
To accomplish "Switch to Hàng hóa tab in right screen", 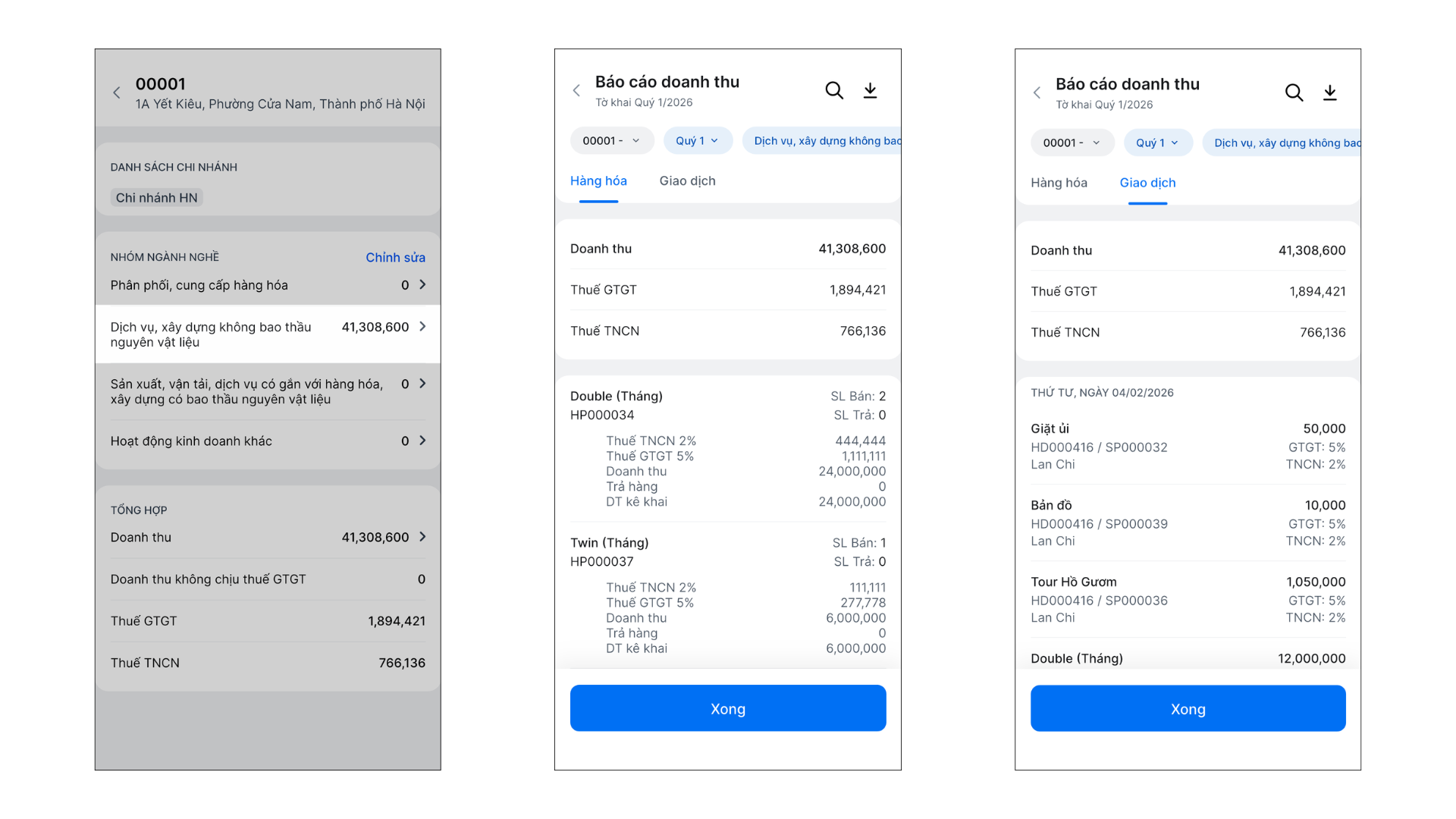I will [x=1059, y=183].
